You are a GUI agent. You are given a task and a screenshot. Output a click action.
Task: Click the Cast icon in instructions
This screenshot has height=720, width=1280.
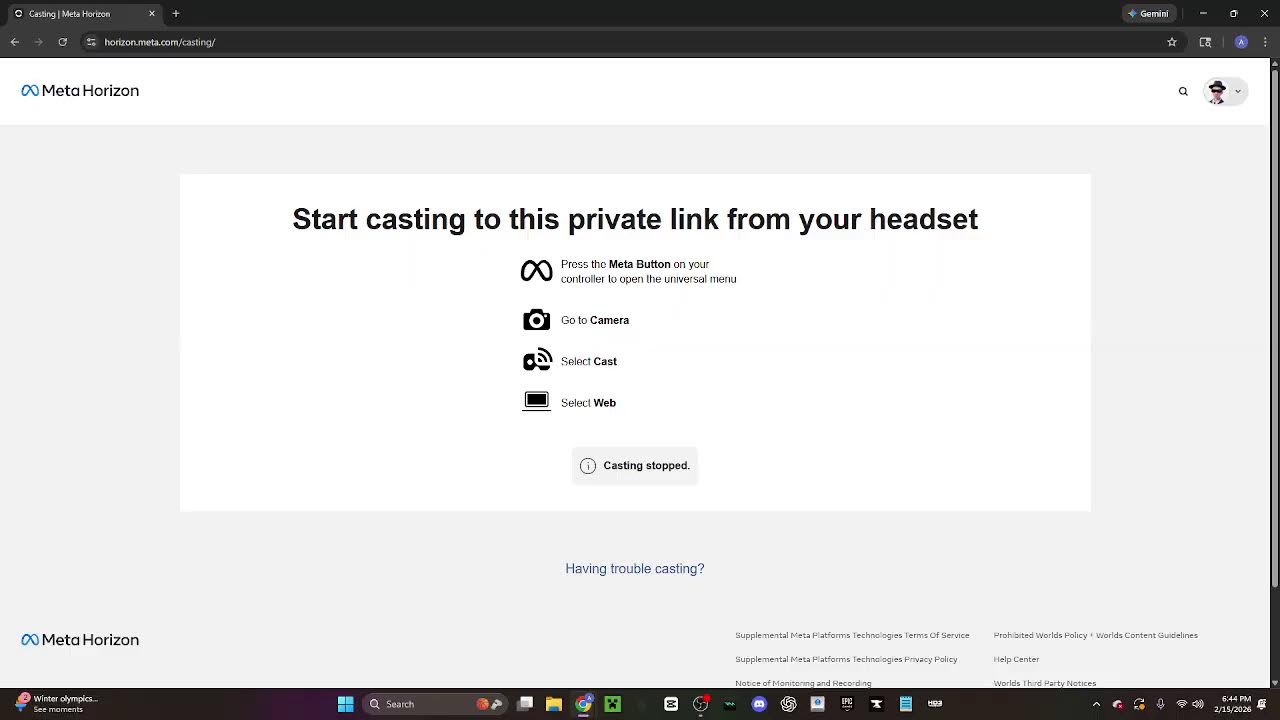click(537, 360)
